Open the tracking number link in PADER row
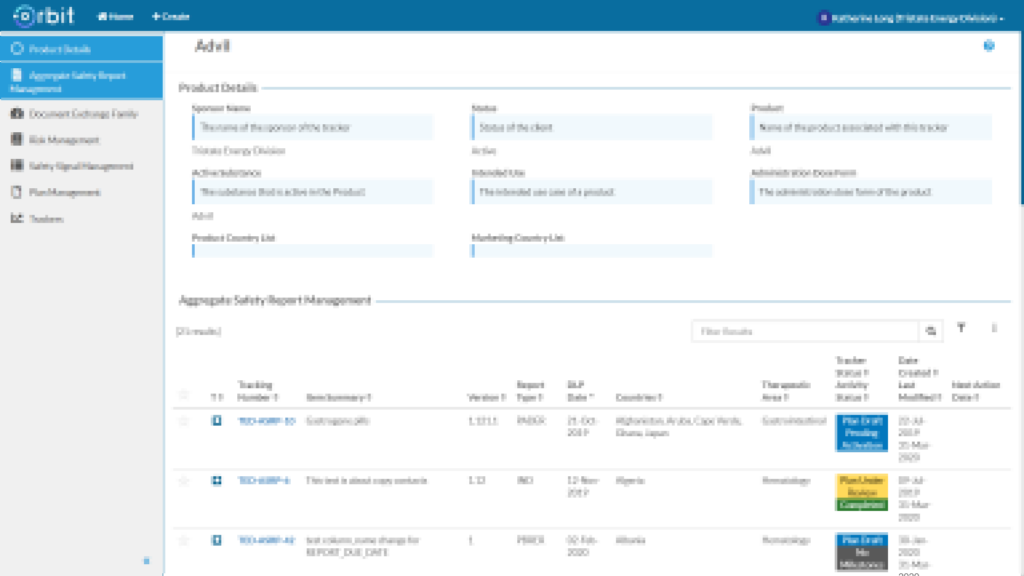The height and width of the screenshot is (576, 1024). pyautogui.click(x=266, y=421)
